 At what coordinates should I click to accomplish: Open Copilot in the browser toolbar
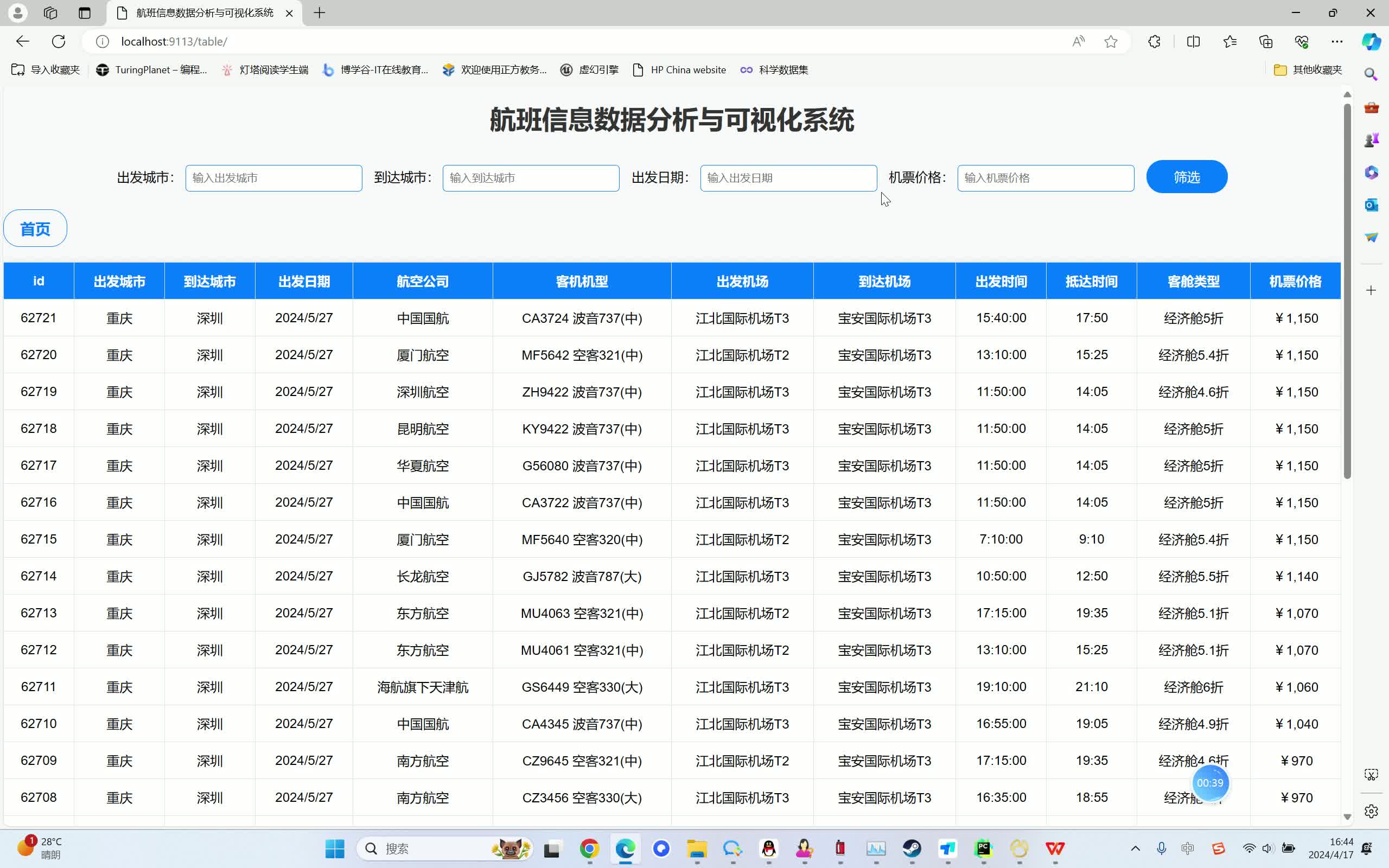click(1371, 41)
